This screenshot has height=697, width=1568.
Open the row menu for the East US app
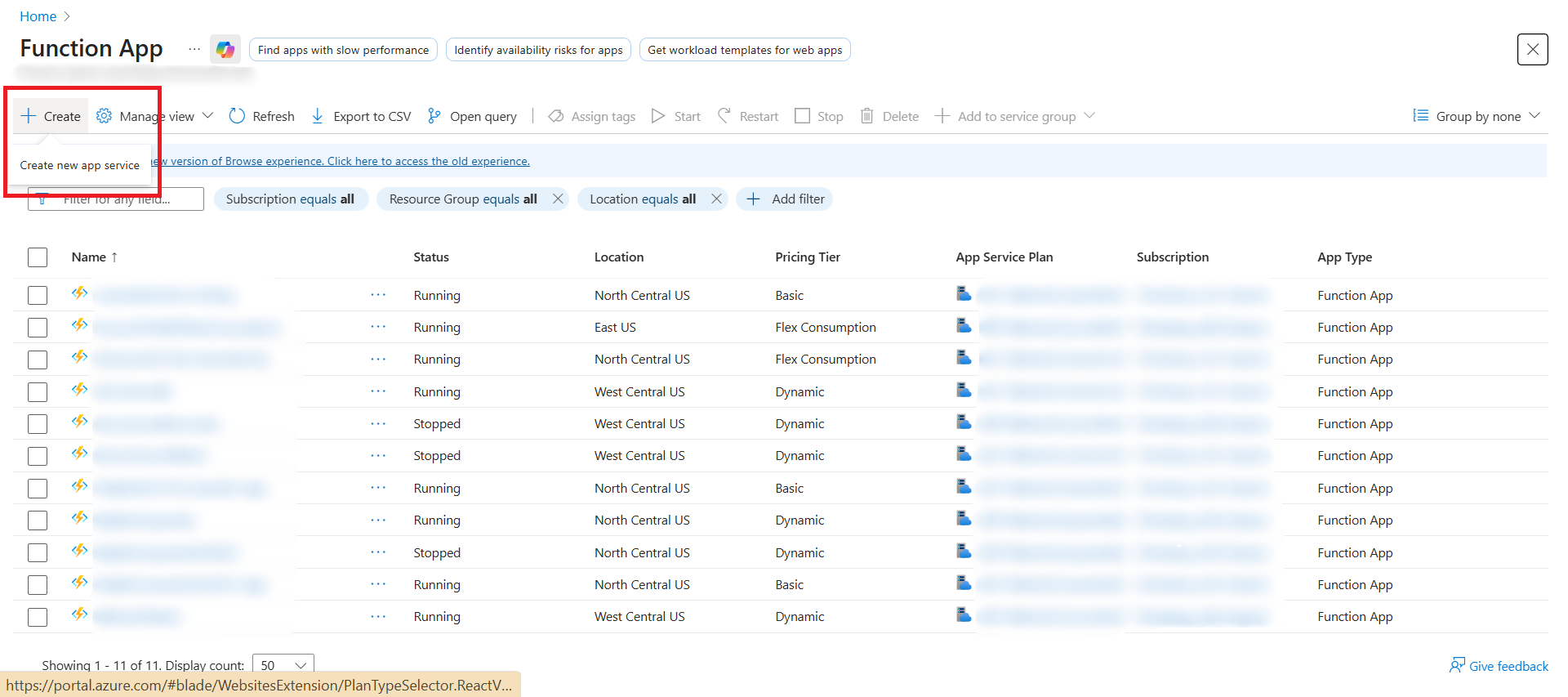tap(378, 327)
